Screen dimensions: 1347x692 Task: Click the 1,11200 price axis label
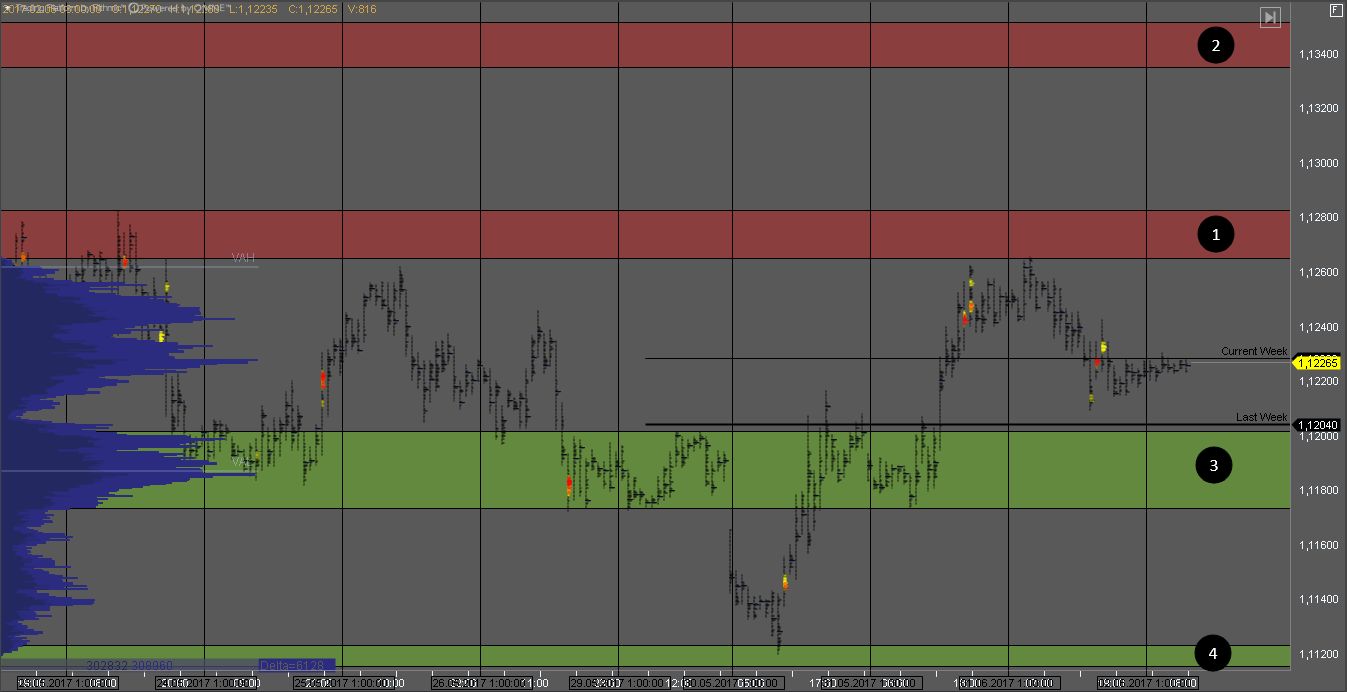(x=1320, y=654)
